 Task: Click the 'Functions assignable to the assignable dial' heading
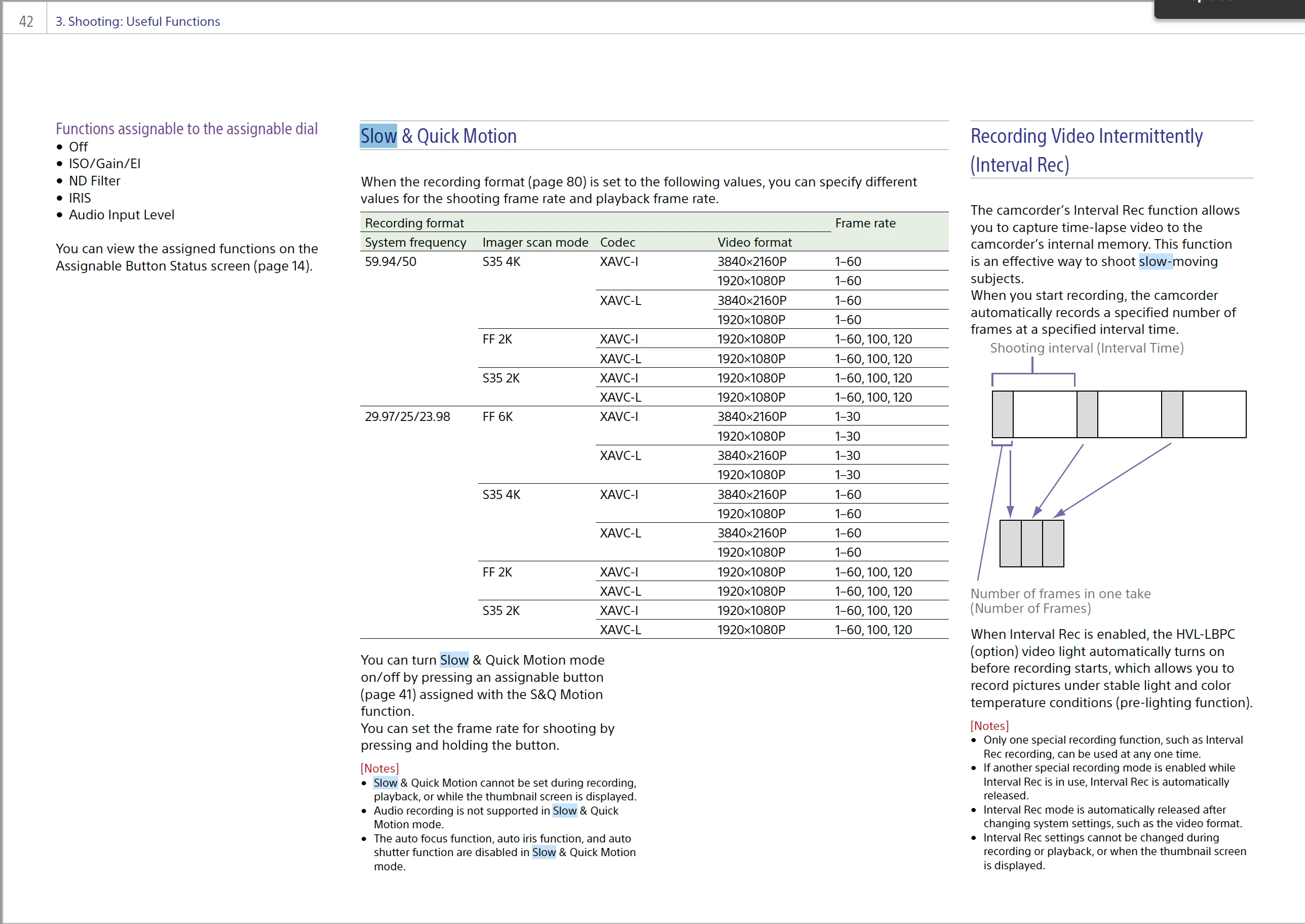point(186,129)
